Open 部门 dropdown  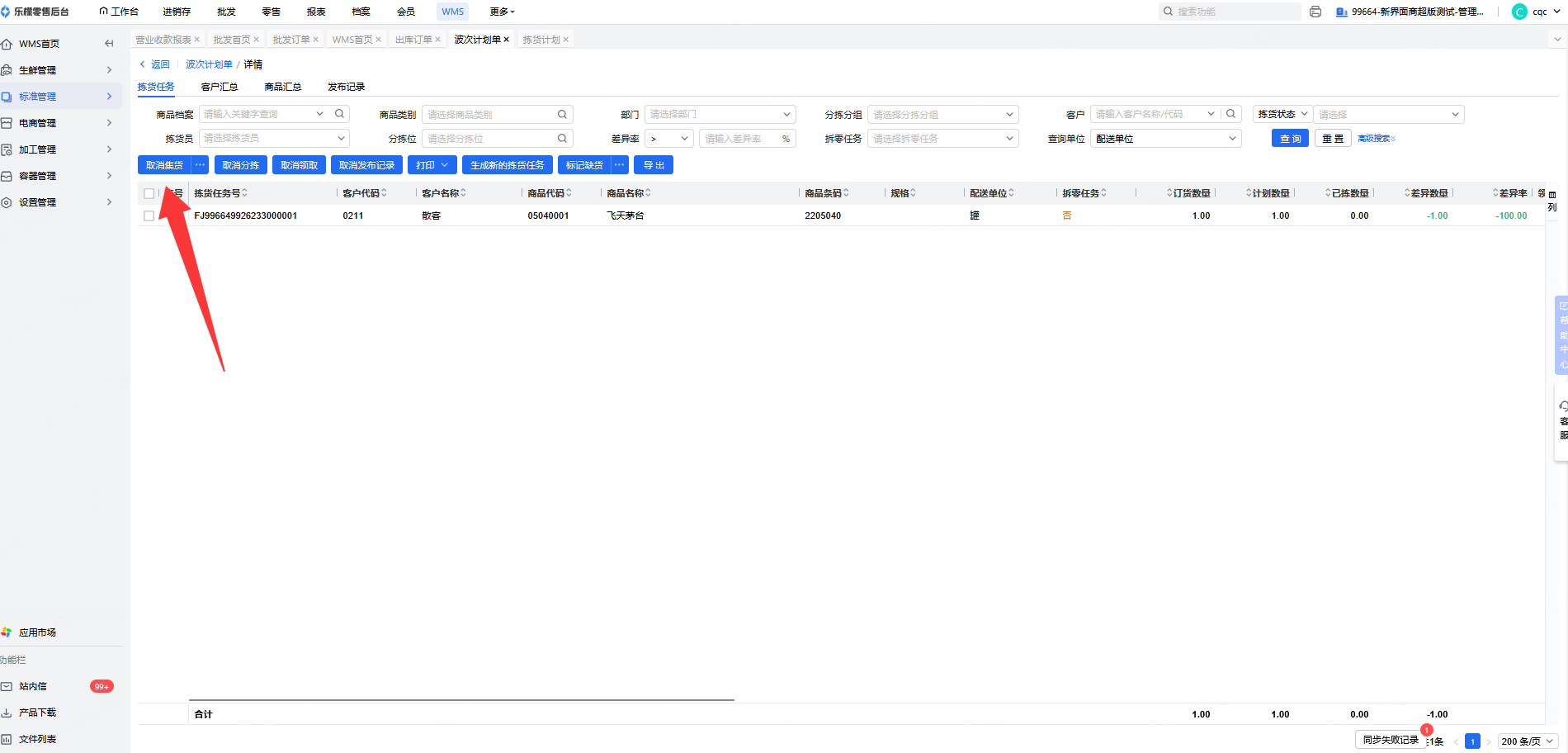(720, 115)
